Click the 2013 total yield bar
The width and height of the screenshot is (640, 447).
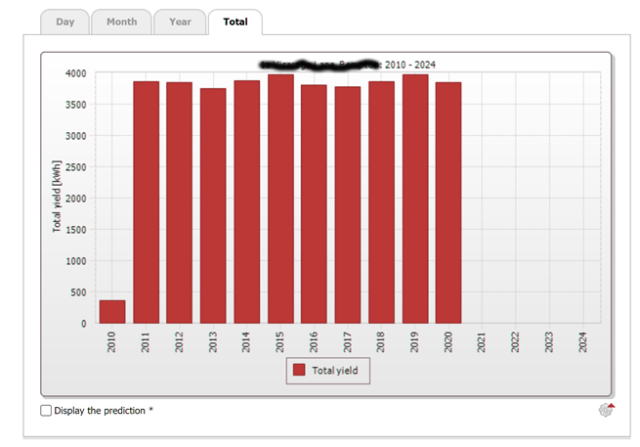pyautogui.click(x=213, y=205)
